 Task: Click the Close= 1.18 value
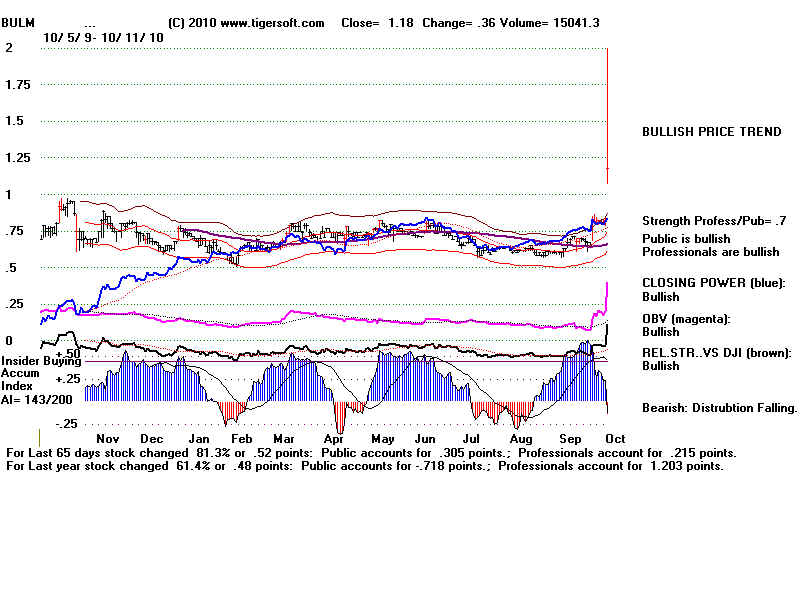tap(378, 23)
